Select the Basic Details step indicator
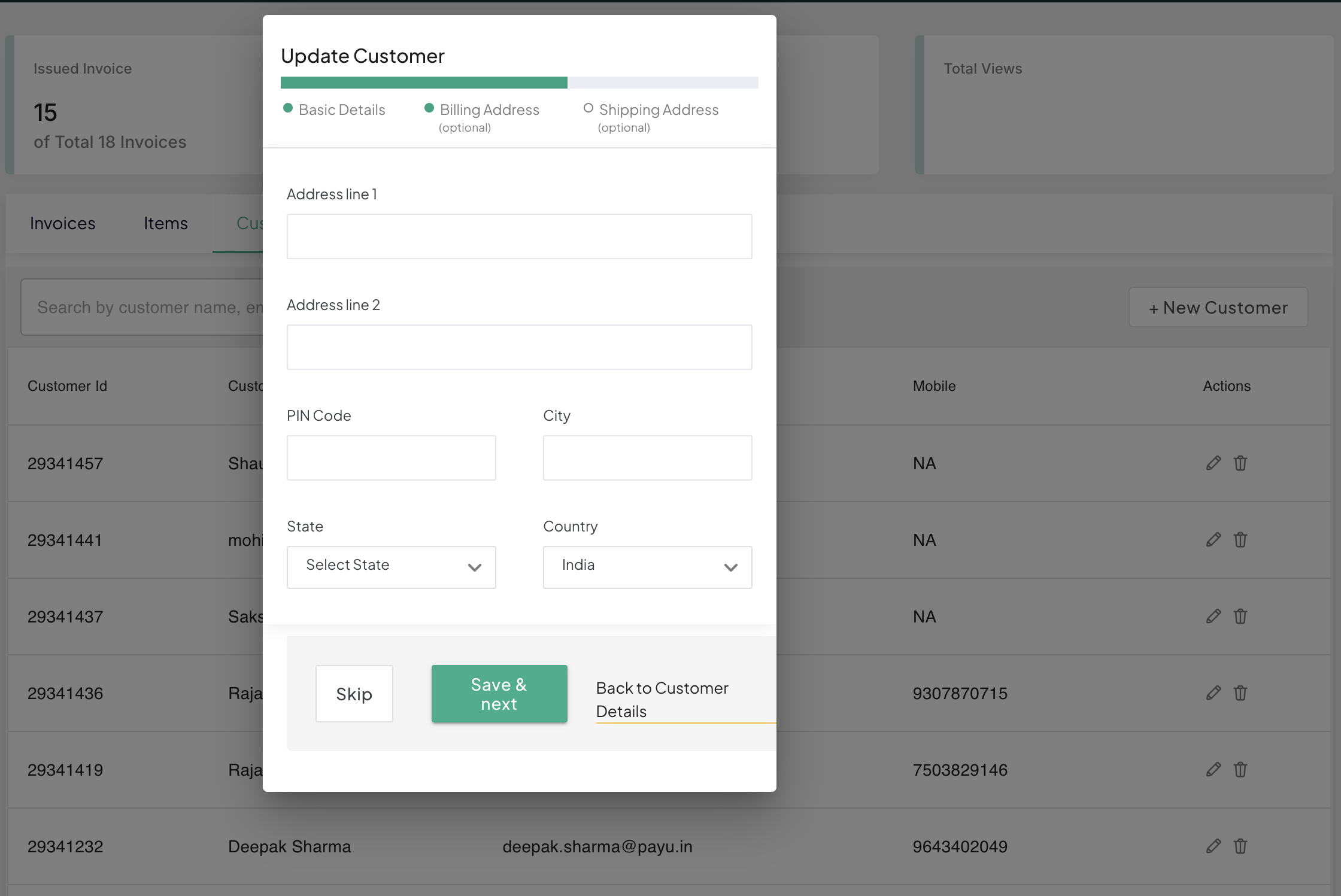The width and height of the screenshot is (1341, 896). pos(341,110)
